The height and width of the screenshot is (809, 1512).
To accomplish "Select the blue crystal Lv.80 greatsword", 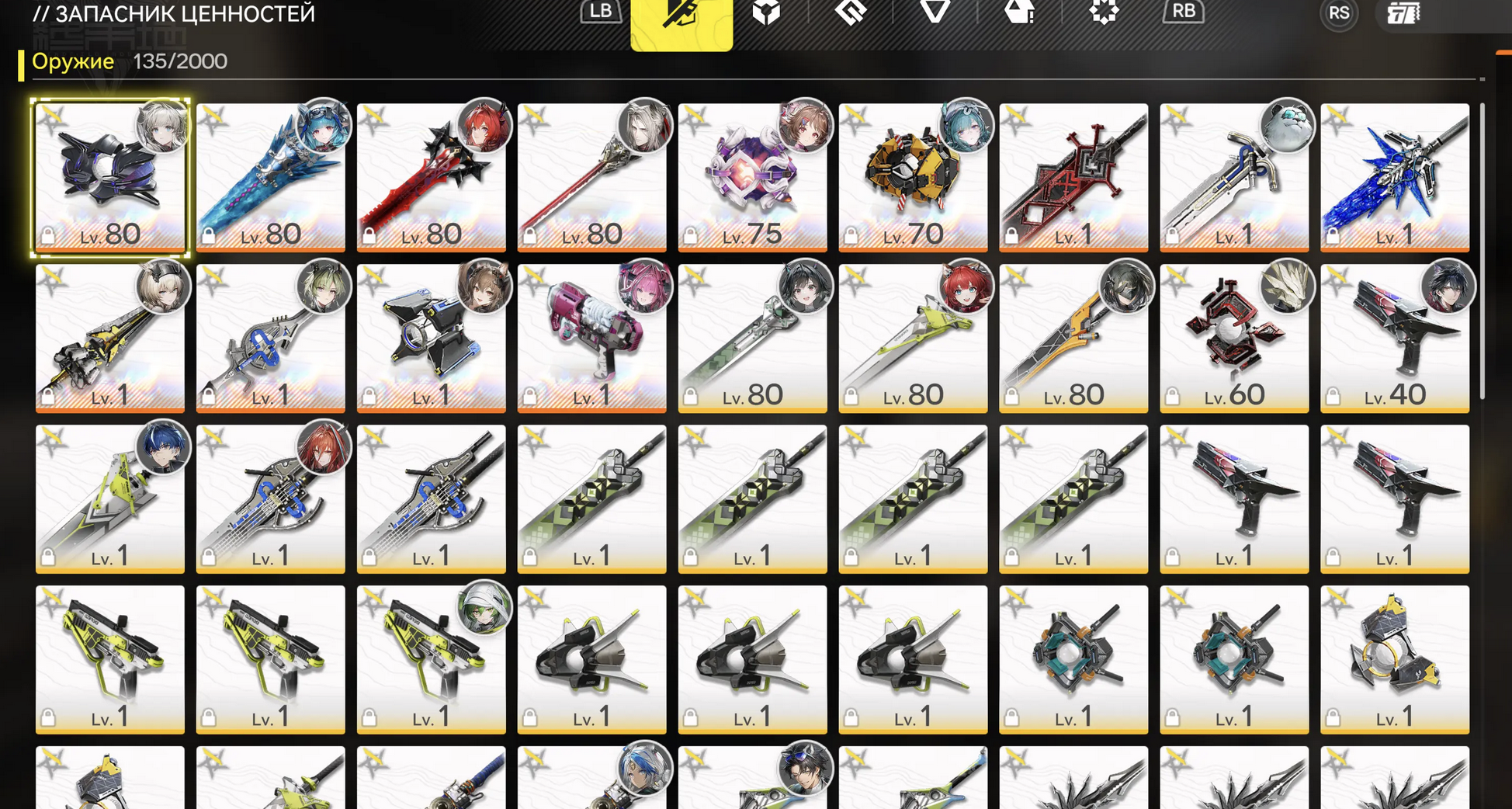I will point(270,177).
